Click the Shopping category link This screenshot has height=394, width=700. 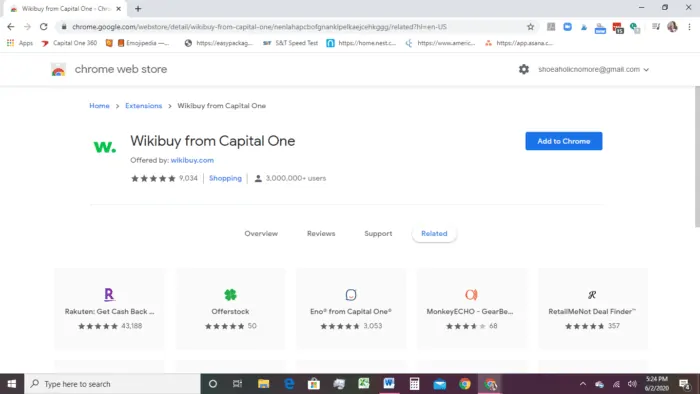225,178
